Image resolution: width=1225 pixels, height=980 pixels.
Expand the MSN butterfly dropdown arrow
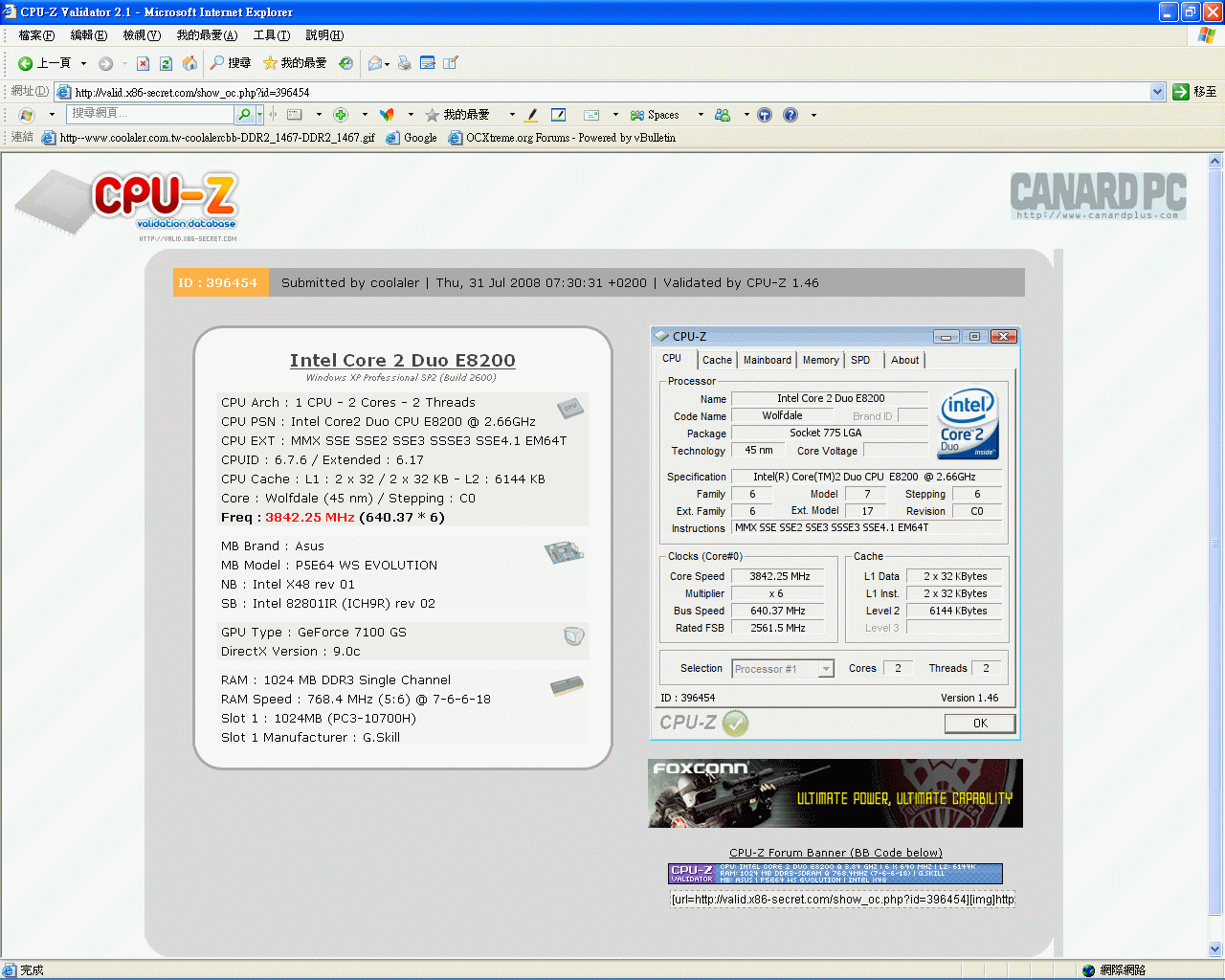pos(411,115)
